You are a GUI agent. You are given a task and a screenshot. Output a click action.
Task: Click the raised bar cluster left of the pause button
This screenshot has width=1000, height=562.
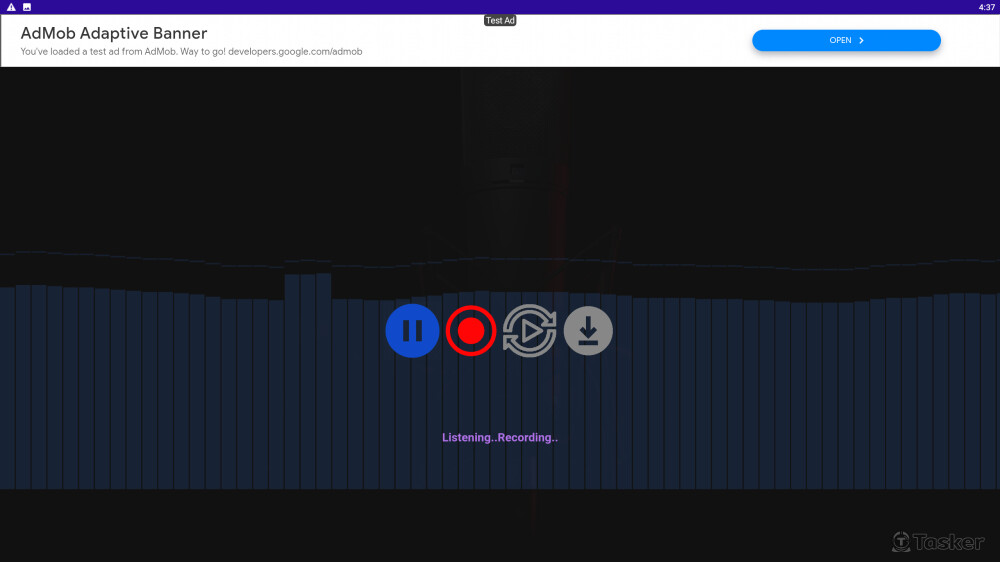pyautogui.click(x=308, y=380)
